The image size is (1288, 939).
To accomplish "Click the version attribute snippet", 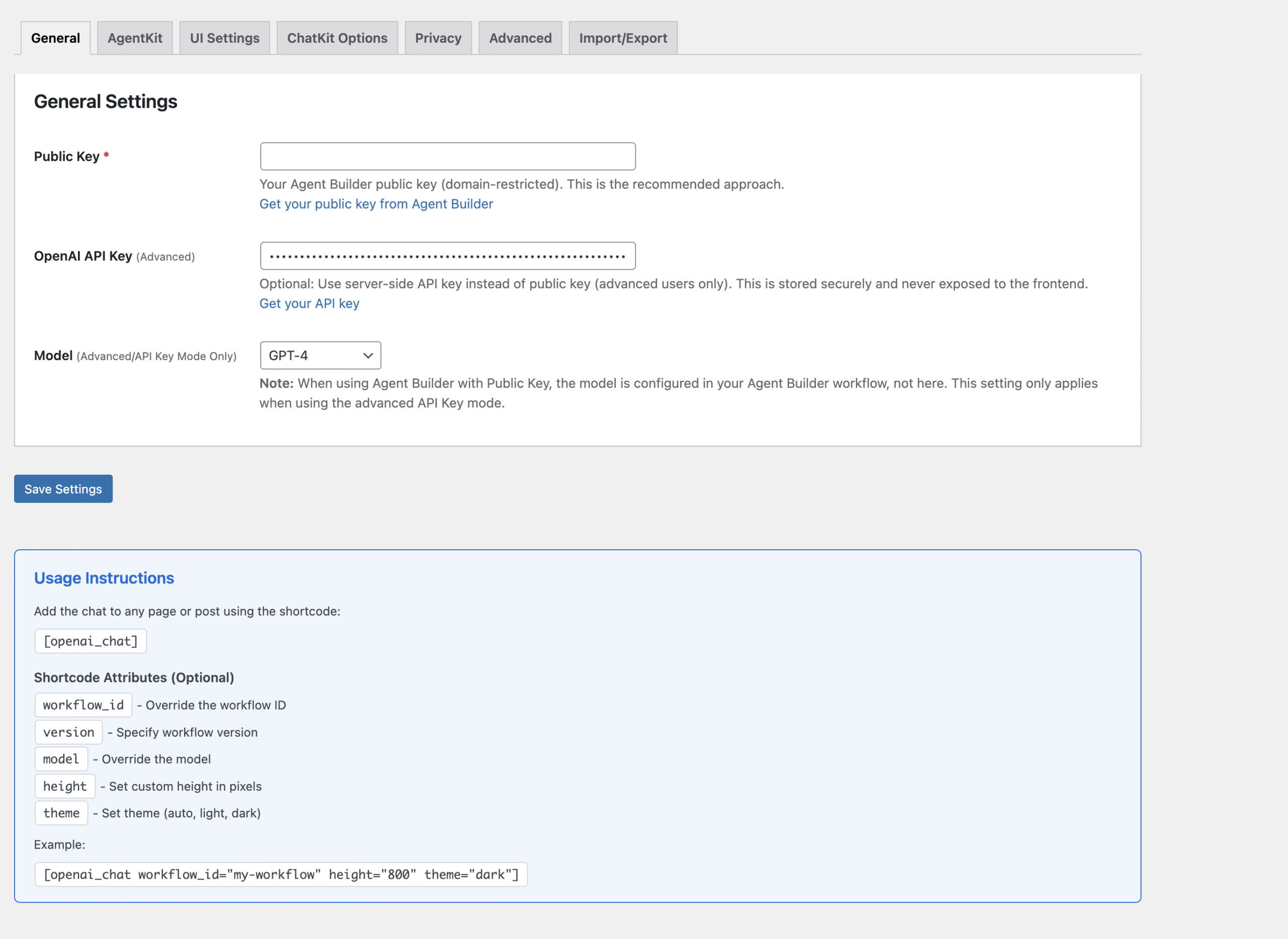I will [x=68, y=732].
